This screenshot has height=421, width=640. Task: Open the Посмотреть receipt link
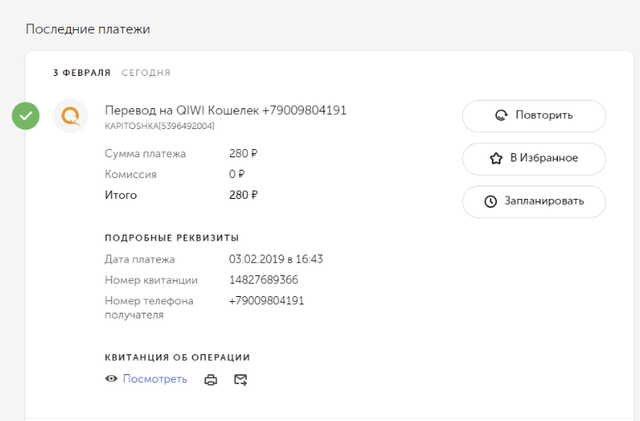(154, 380)
